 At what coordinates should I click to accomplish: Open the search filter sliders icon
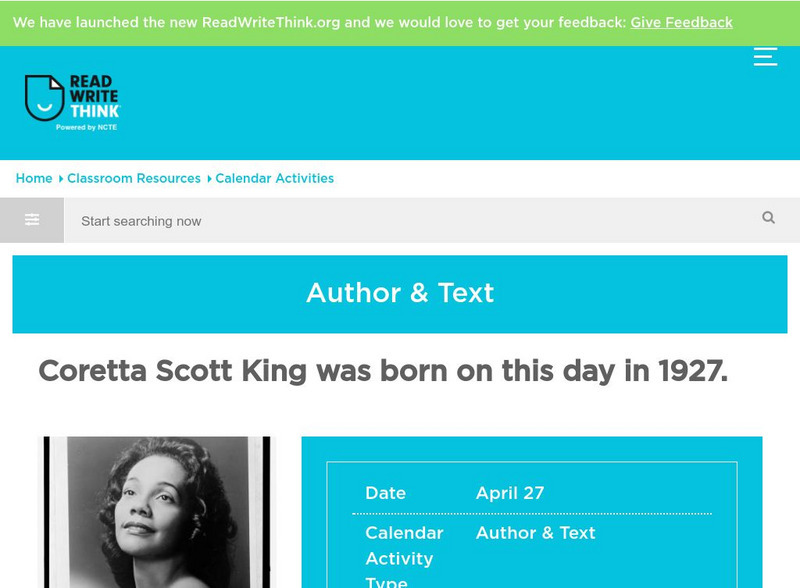coord(32,220)
